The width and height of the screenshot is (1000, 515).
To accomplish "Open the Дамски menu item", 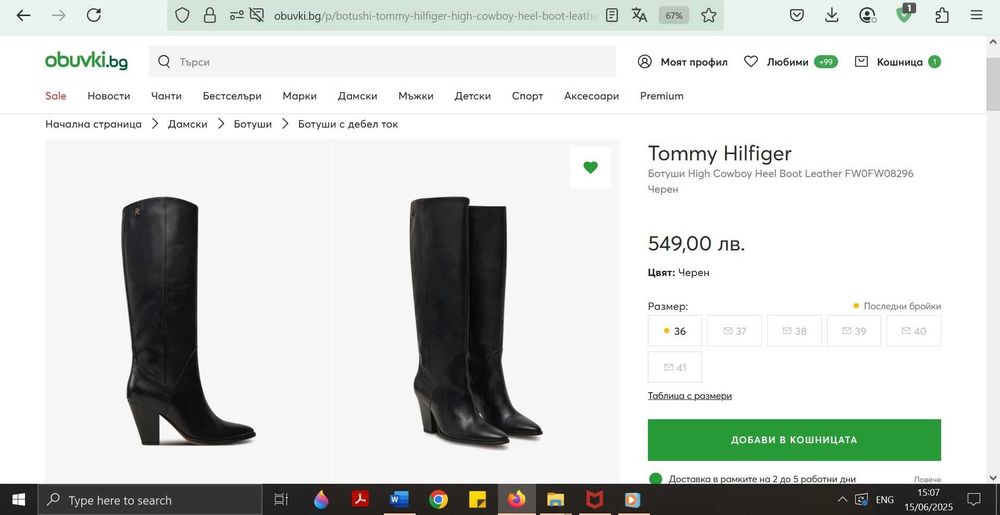I will pyautogui.click(x=358, y=96).
